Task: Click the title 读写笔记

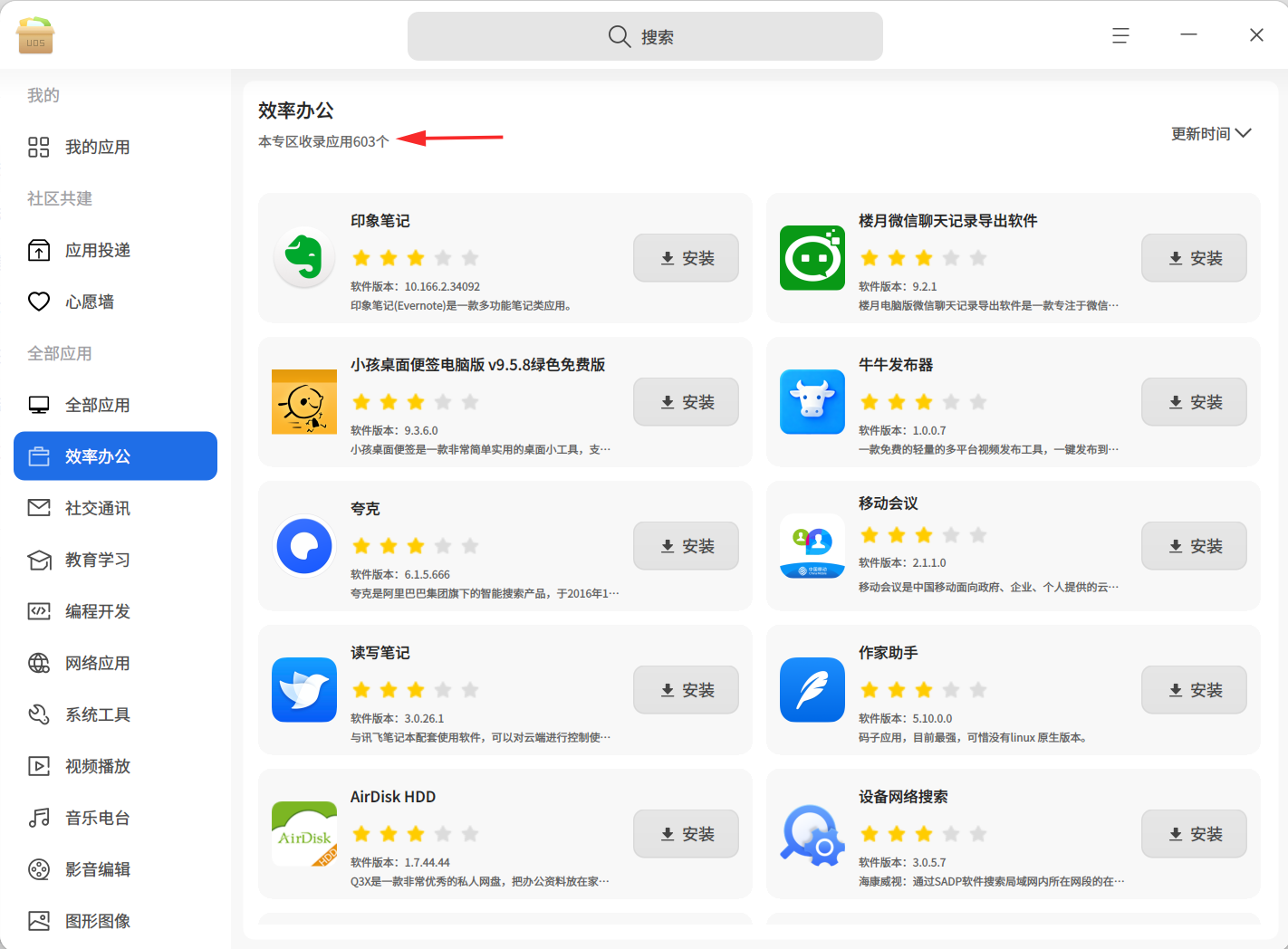Action: 380,653
